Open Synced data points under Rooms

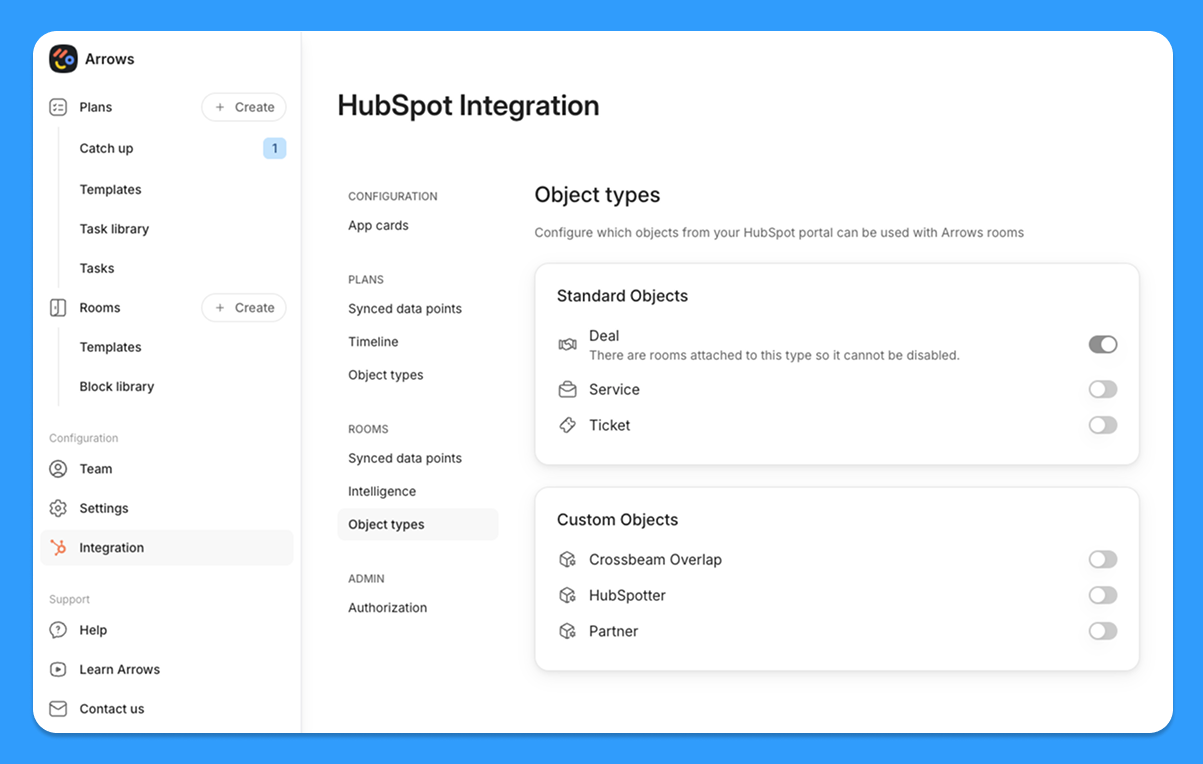tap(405, 458)
